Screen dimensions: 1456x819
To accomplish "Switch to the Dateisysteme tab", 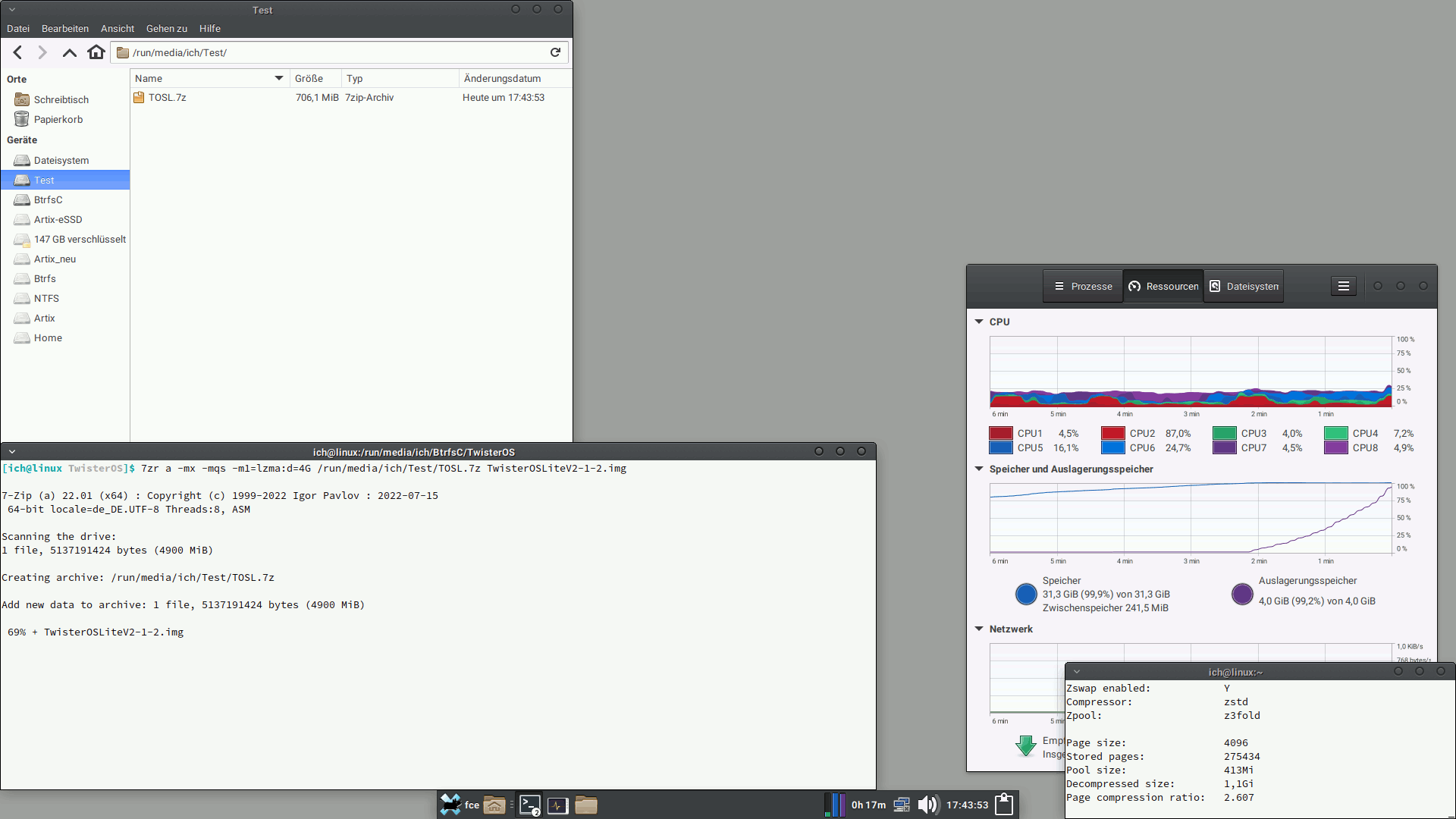I will point(1244,286).
